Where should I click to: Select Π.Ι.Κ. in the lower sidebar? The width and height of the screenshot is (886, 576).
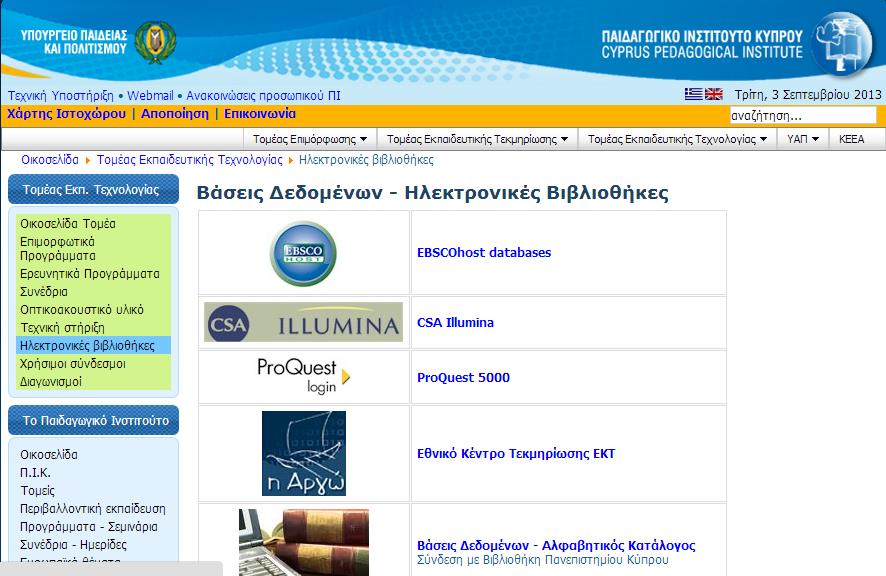pos(35,473)
